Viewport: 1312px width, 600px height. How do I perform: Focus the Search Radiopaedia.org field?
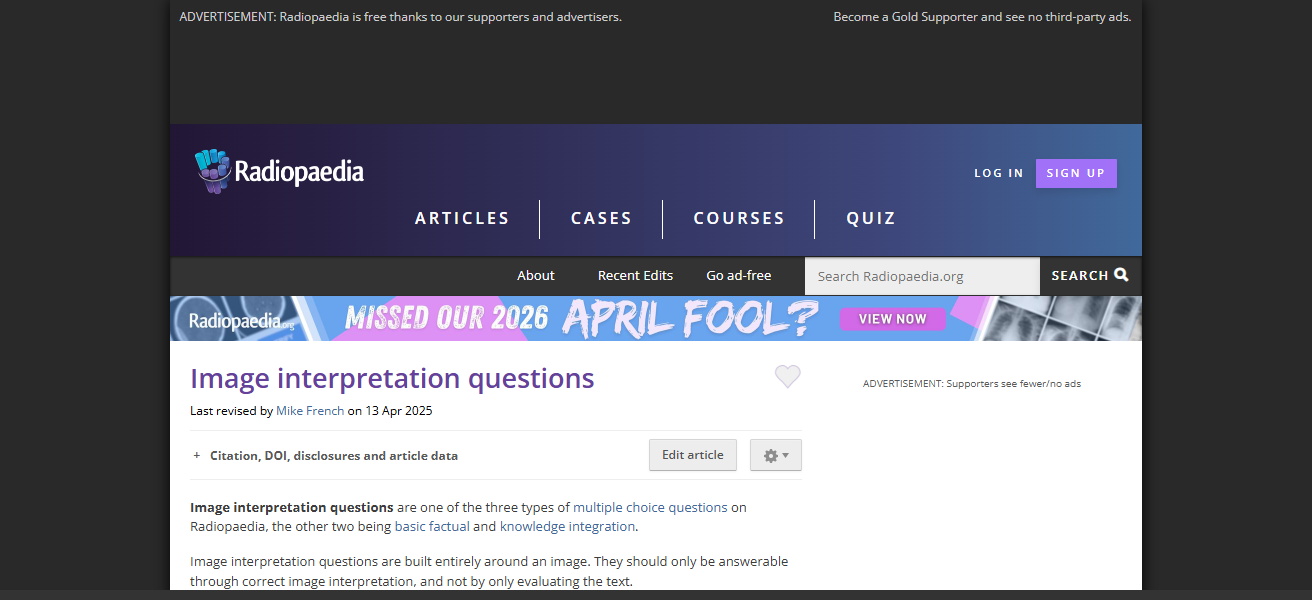[921, 276]
